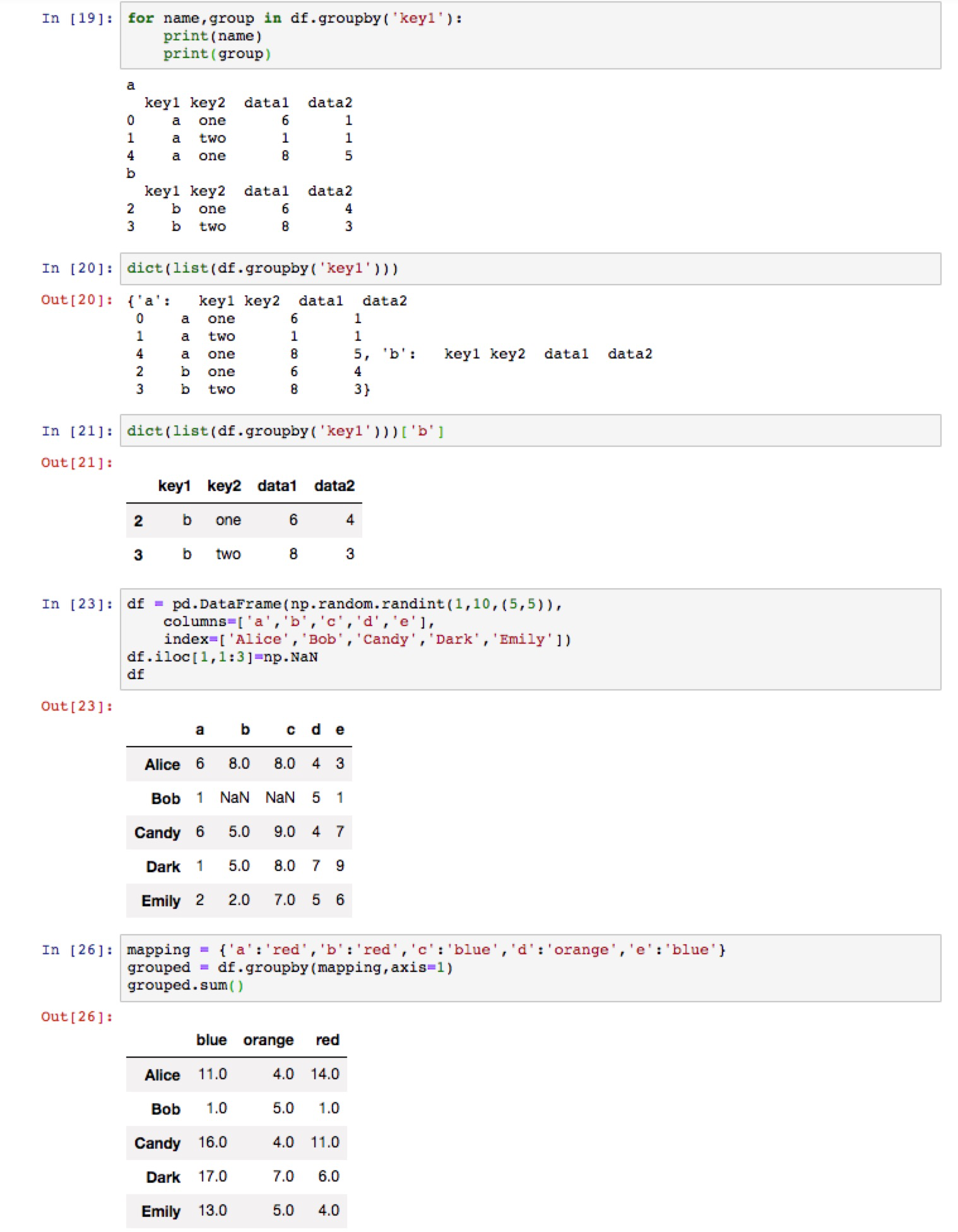This screenshot has height=1232, width=958.
Task: Click the red "Out[20]:" prompt
Action: [x=77, y=300]
